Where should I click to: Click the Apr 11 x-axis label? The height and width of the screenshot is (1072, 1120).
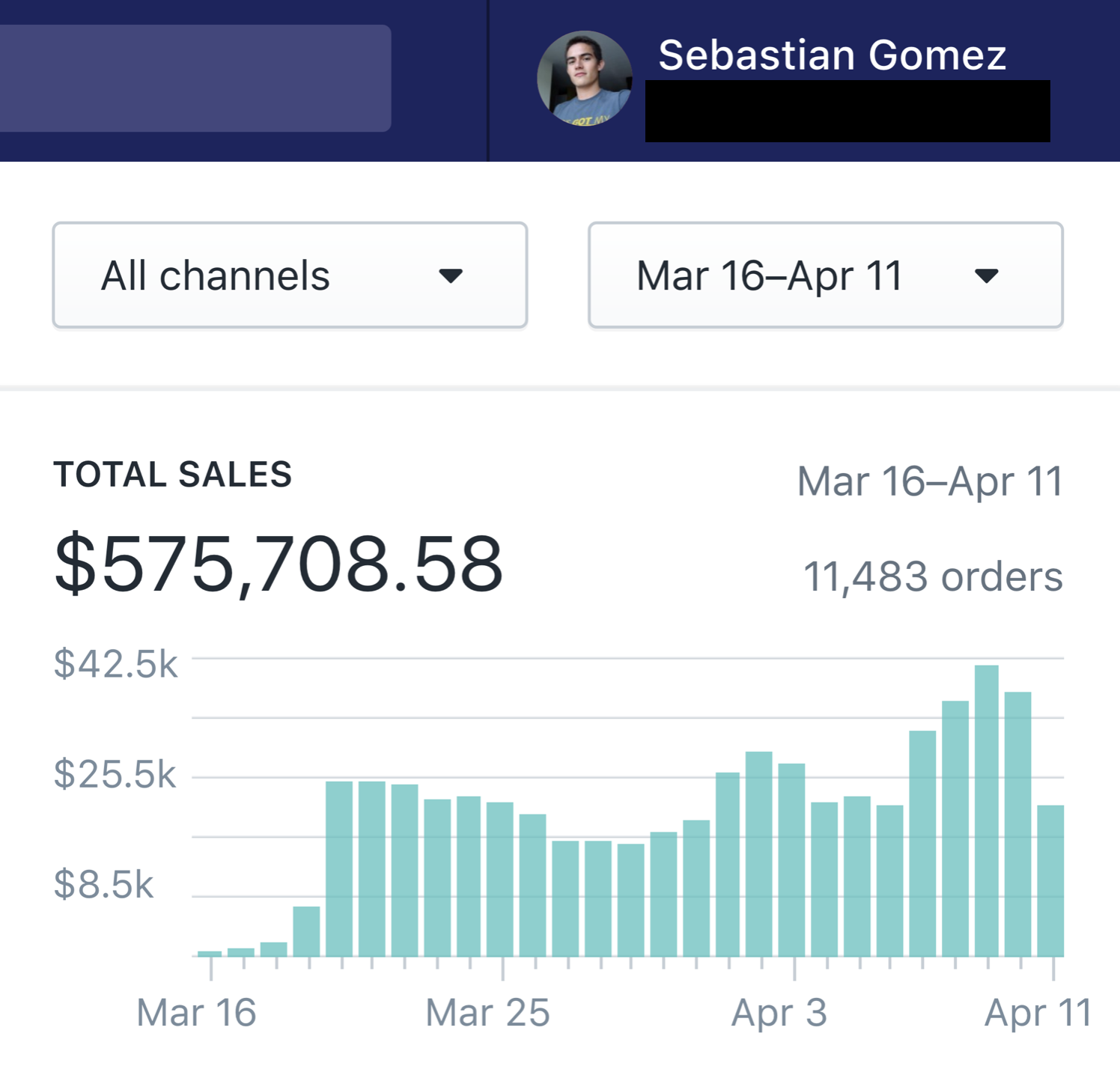coord(1038,1013)
